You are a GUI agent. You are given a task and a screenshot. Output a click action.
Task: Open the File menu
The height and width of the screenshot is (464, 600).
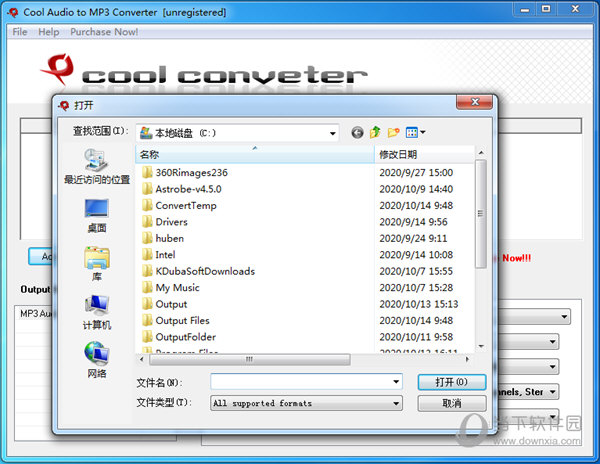[x=20, y=32]
